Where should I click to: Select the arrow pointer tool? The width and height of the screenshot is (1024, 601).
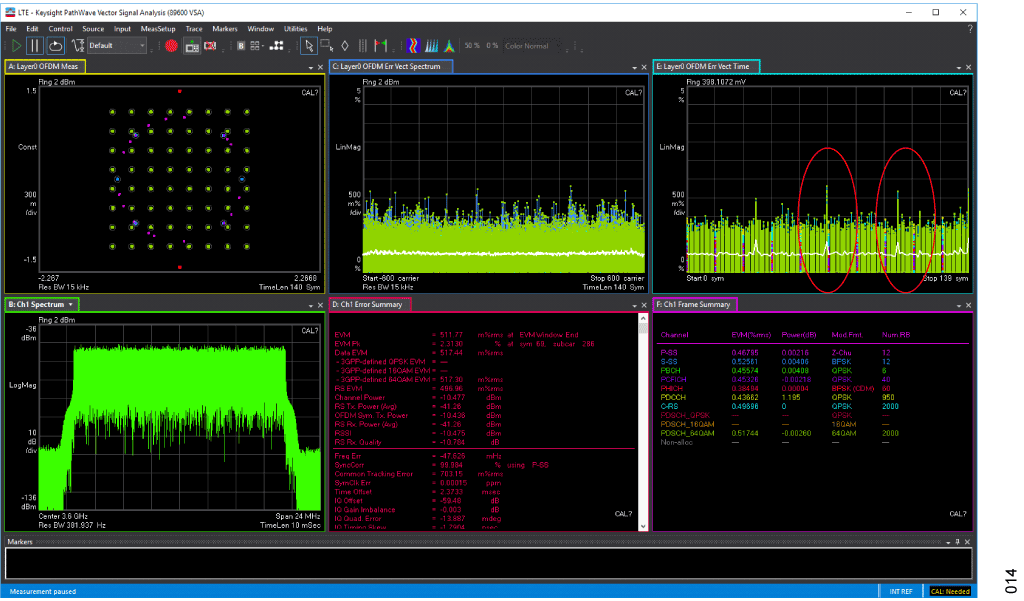[x=309, y=45]
